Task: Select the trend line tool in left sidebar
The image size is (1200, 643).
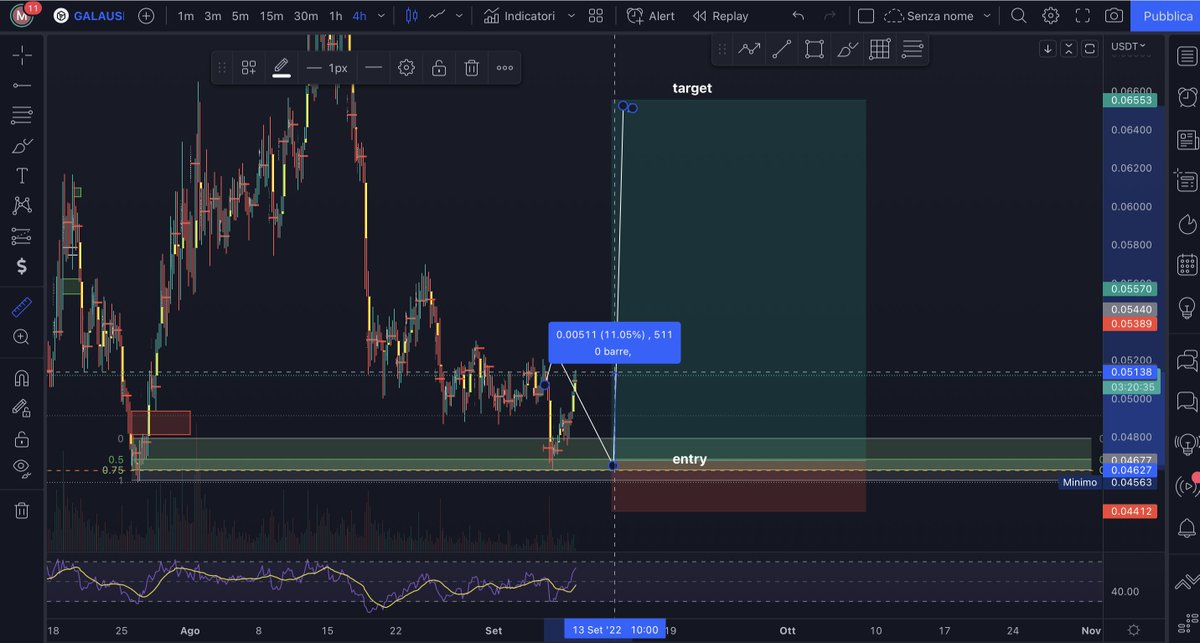Action: coord(21,85)
